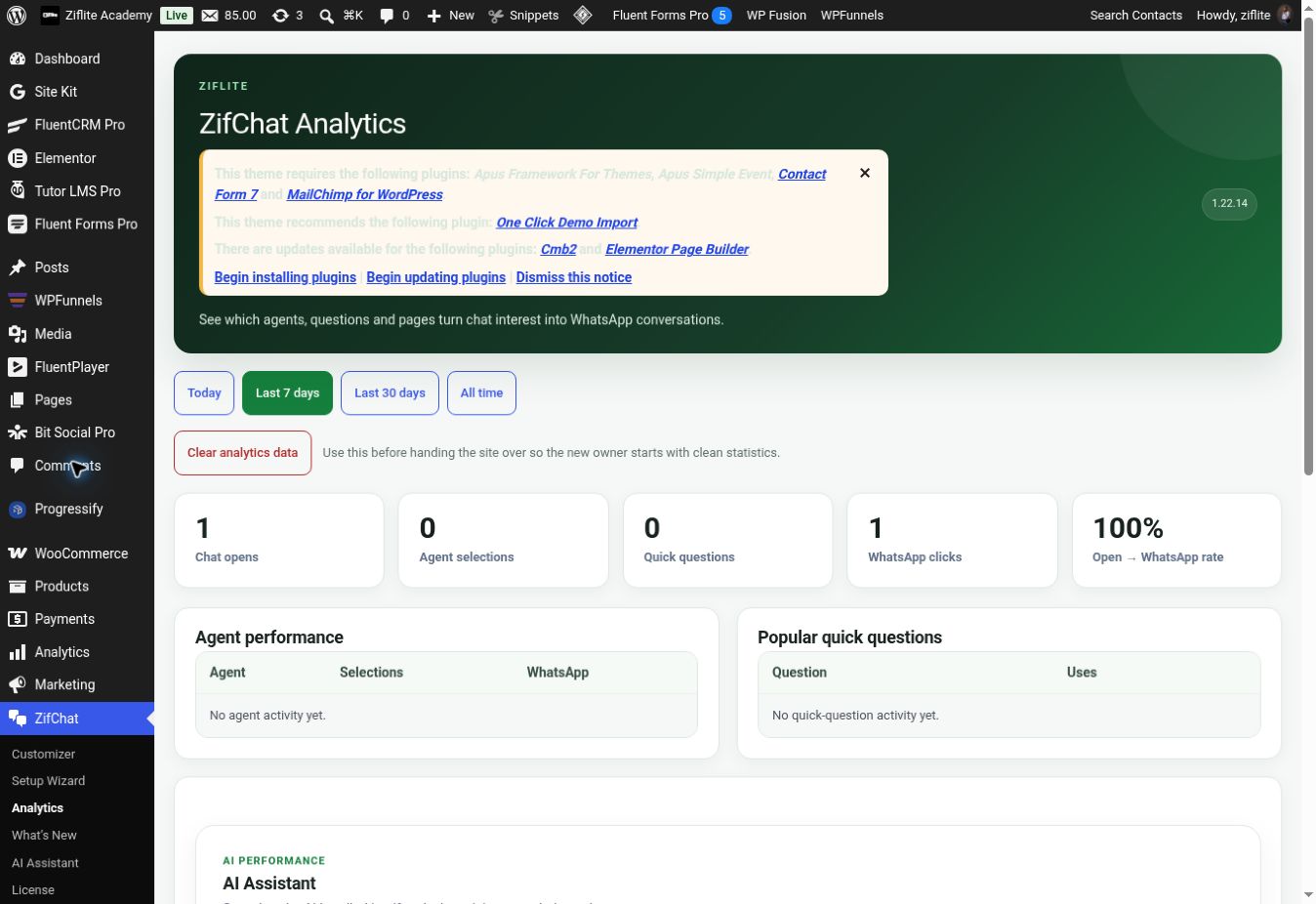Open WP Fusion admin bar item
Image resolution: width=1316 pixels, height=904 pixels.
pos(776,16)
